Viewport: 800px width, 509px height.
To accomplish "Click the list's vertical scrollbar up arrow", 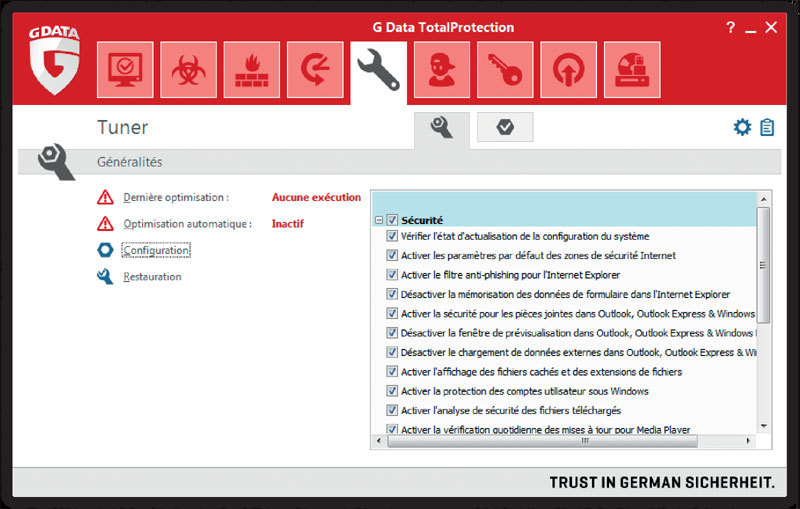I will pos(763,199).
